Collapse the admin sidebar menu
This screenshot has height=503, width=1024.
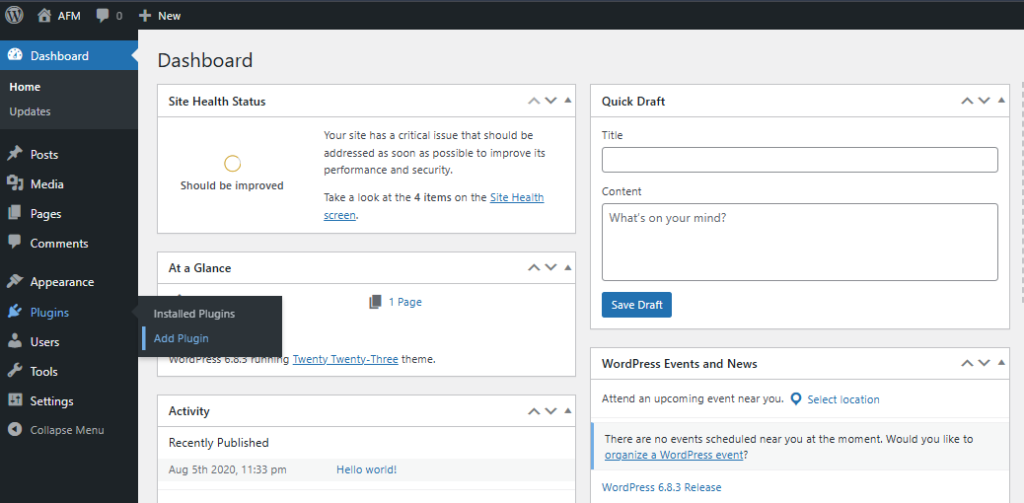(56, 430)
